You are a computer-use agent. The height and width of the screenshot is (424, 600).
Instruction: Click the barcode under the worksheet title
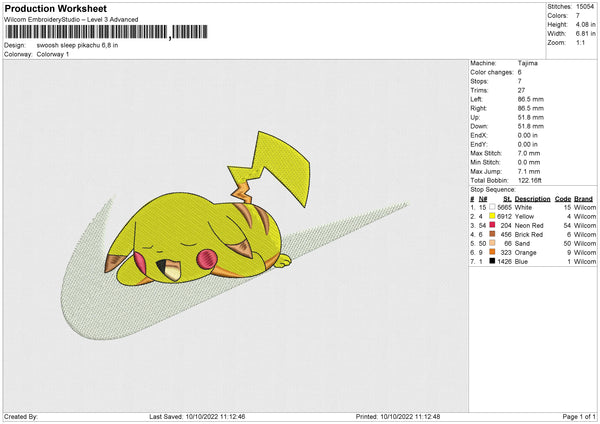pyautogui.click(x=107, y=32)
